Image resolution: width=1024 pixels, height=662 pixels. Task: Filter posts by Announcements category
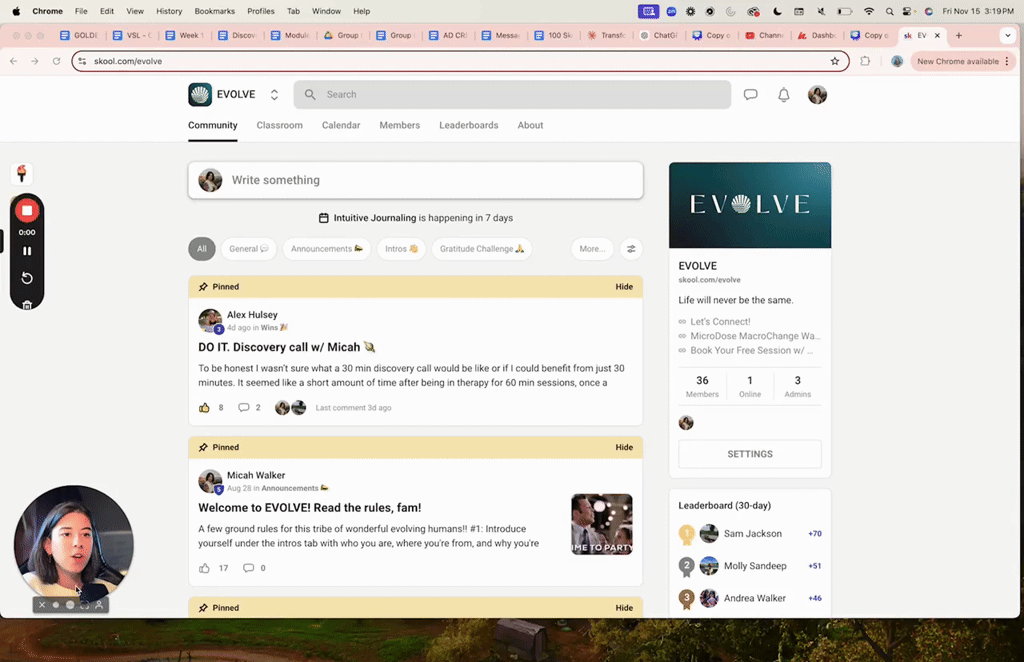pos(327,249)
